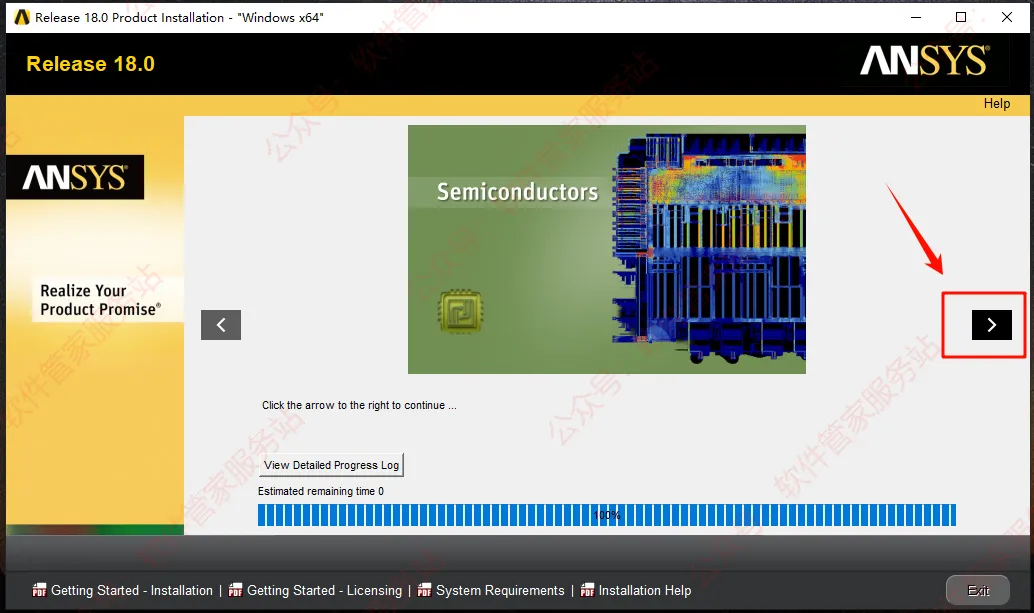Click View Detailed Progress Log button
The width and height of the screenshot is (1034, 613).
click(x=332, y=465)
